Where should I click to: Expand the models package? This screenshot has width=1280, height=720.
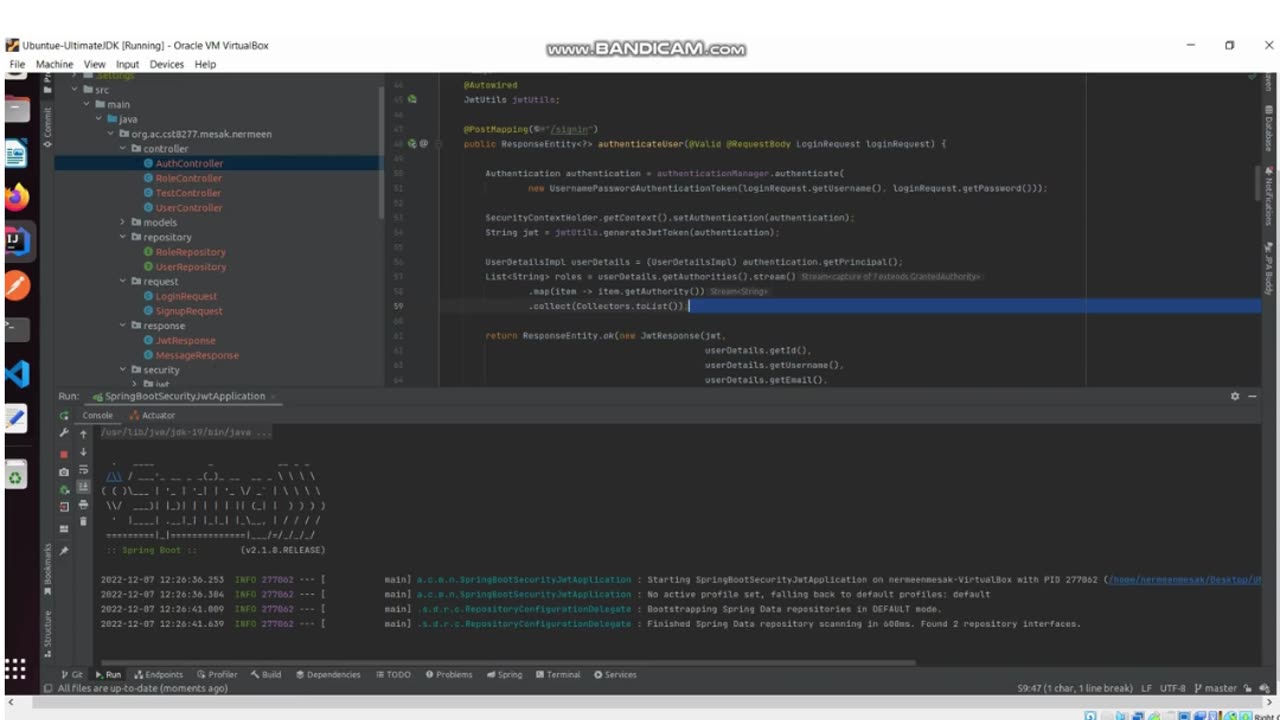tap(122, 222)
